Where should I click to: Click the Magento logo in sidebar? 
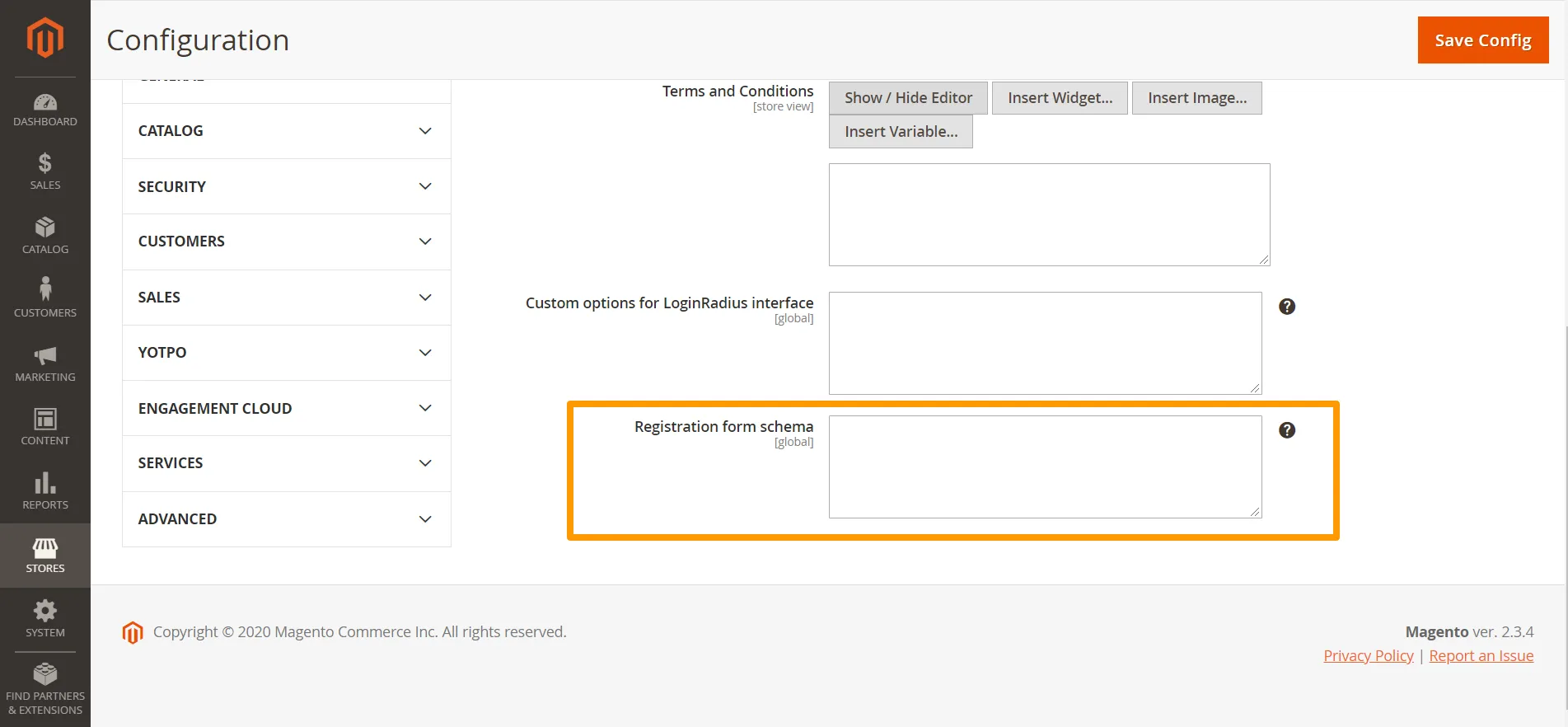point(44,38)
